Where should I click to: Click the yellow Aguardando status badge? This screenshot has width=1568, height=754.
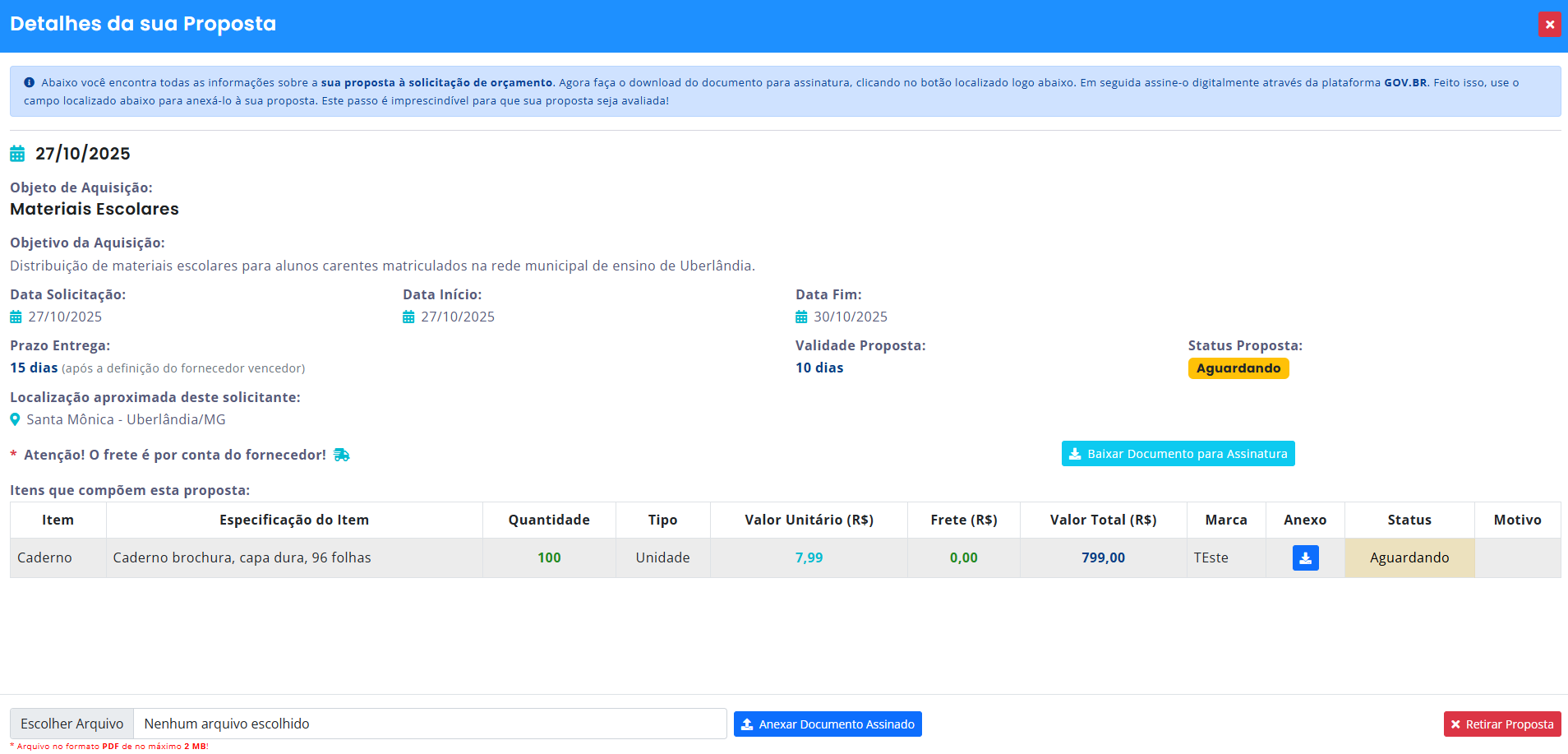[1238, 368]
